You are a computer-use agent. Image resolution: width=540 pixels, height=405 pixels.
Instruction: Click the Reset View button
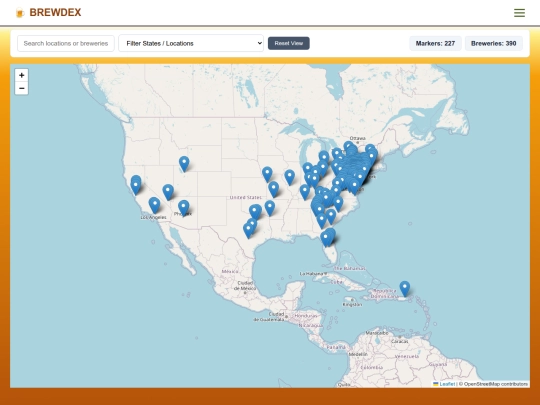289,43
